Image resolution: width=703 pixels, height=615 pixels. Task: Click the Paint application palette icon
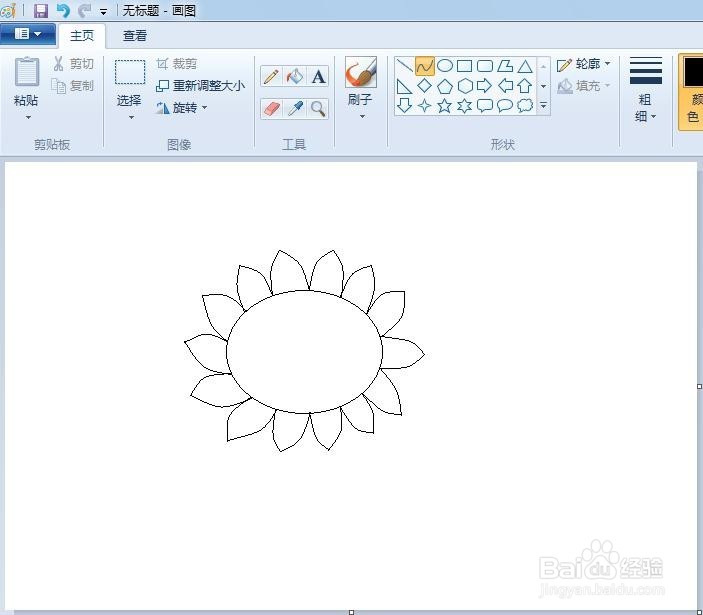[x=8, y=10]
